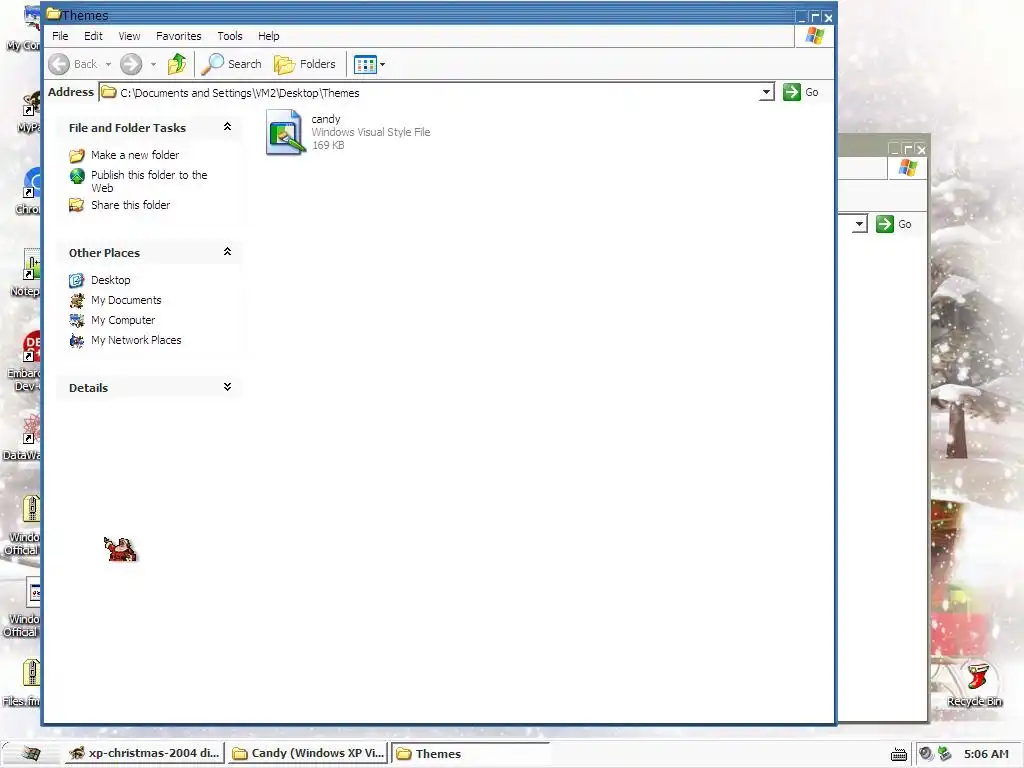Click the Views grid icon
This screenshot has width=1024, height=768.
365,65
